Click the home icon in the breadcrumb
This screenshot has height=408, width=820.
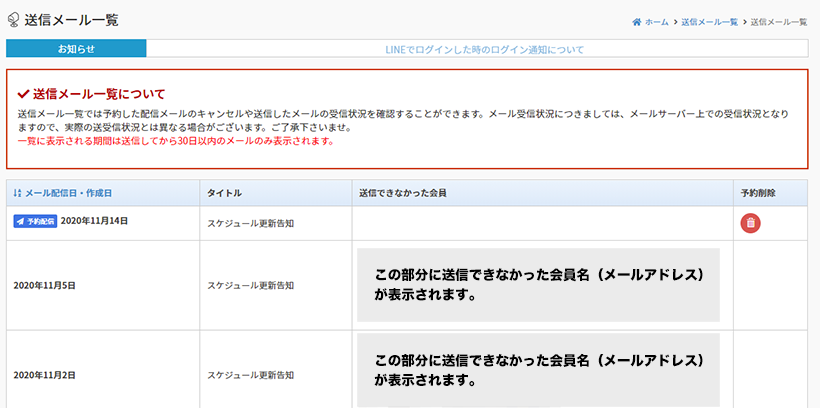click(637, 21)
